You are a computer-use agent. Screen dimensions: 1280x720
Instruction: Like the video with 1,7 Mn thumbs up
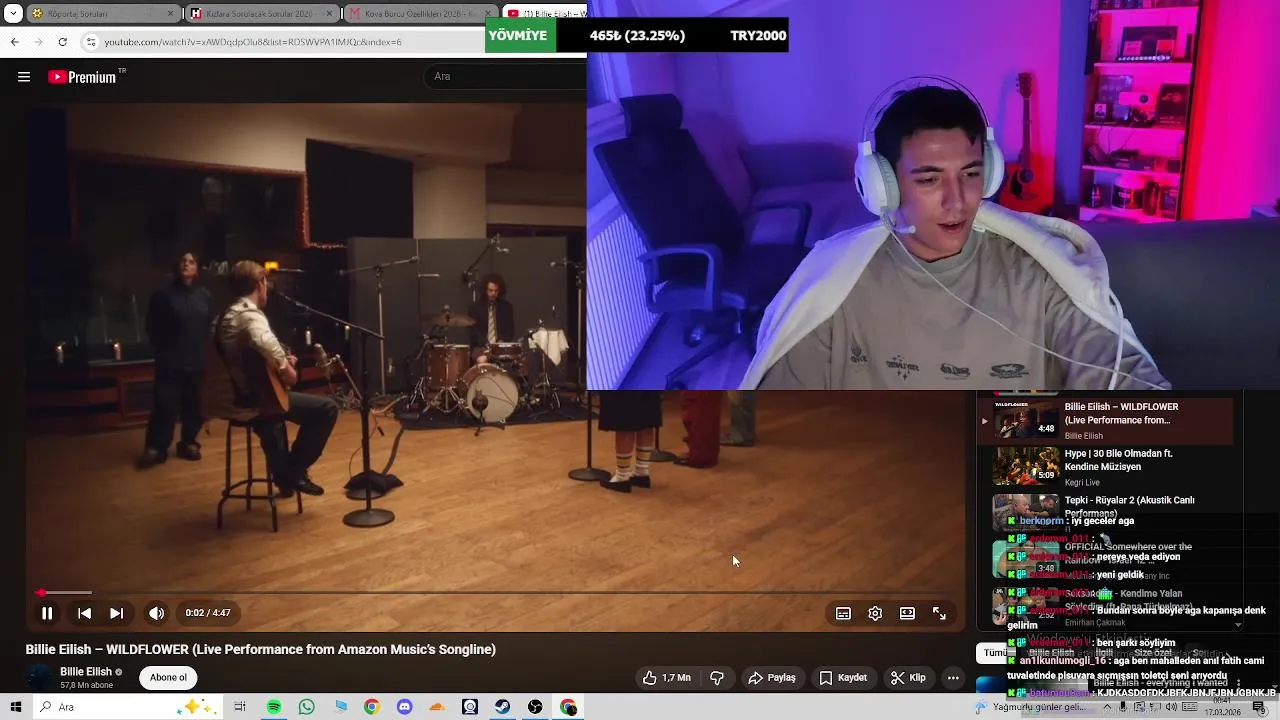(x=667, y=678)
